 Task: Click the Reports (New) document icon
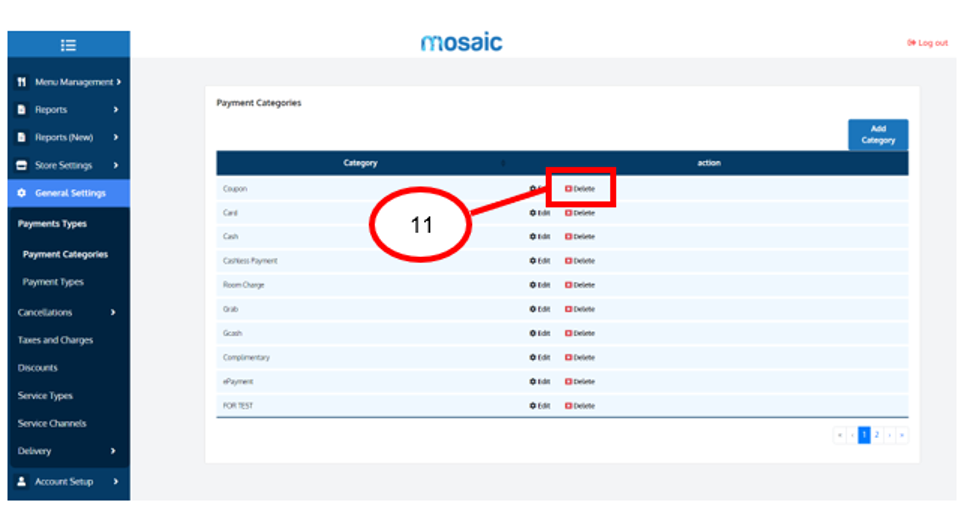[22, 137]
